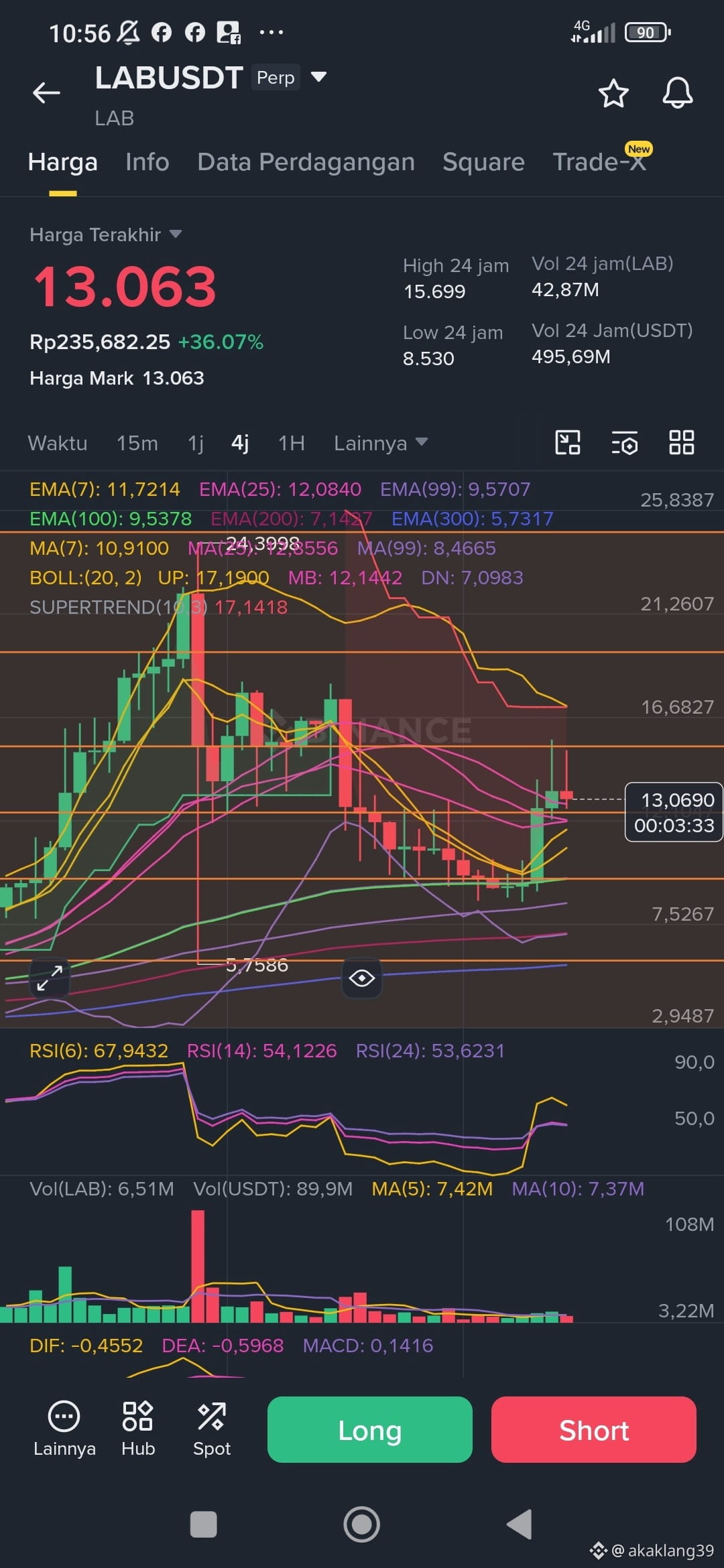Tap the +36.07% change value

(221, 342)
